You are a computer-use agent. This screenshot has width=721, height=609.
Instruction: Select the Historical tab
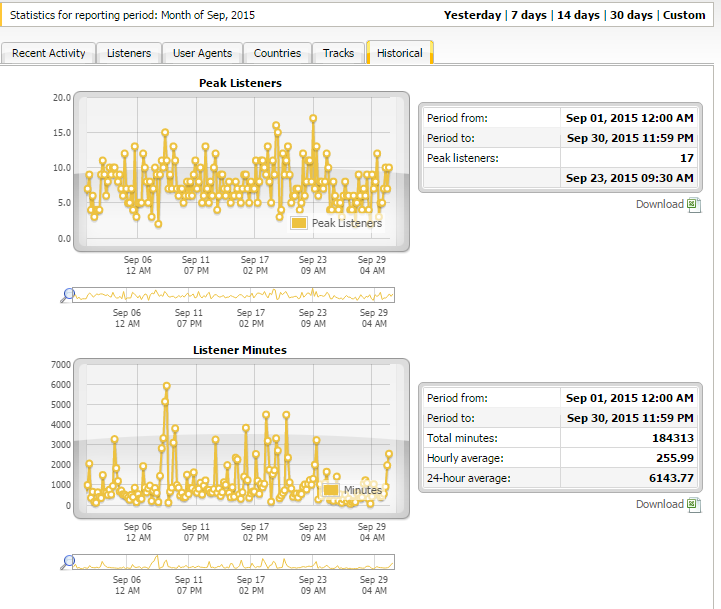(x=400, y=53)
